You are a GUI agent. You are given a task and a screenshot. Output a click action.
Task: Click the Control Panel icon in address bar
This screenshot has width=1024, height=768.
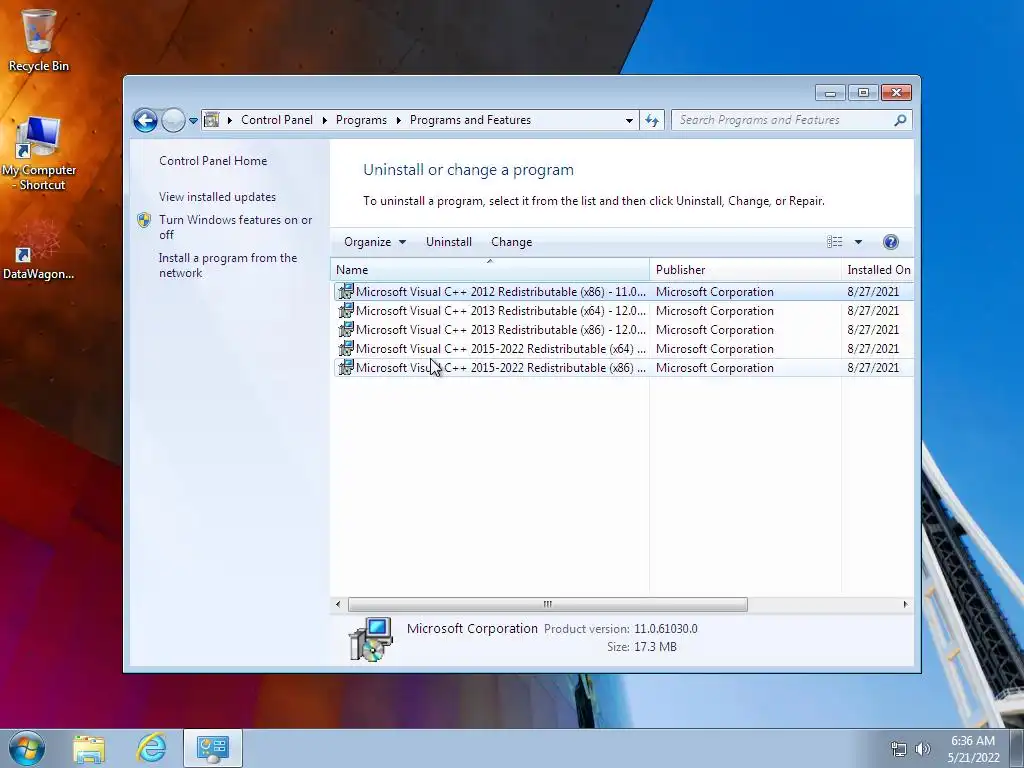pos(212,120)
